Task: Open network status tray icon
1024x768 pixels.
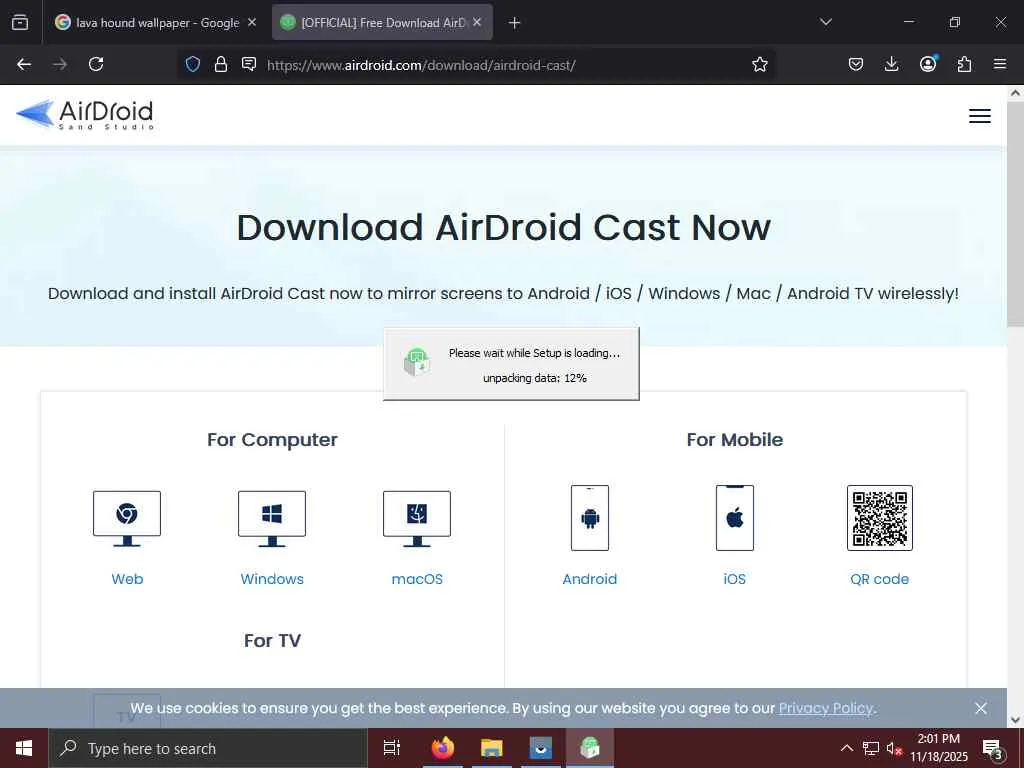Action: click(871, 748)
